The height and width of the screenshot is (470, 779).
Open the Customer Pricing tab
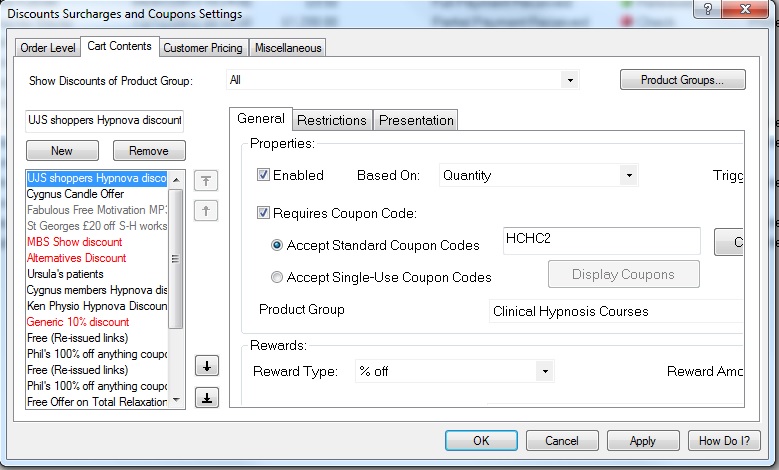tap(203, 47)
